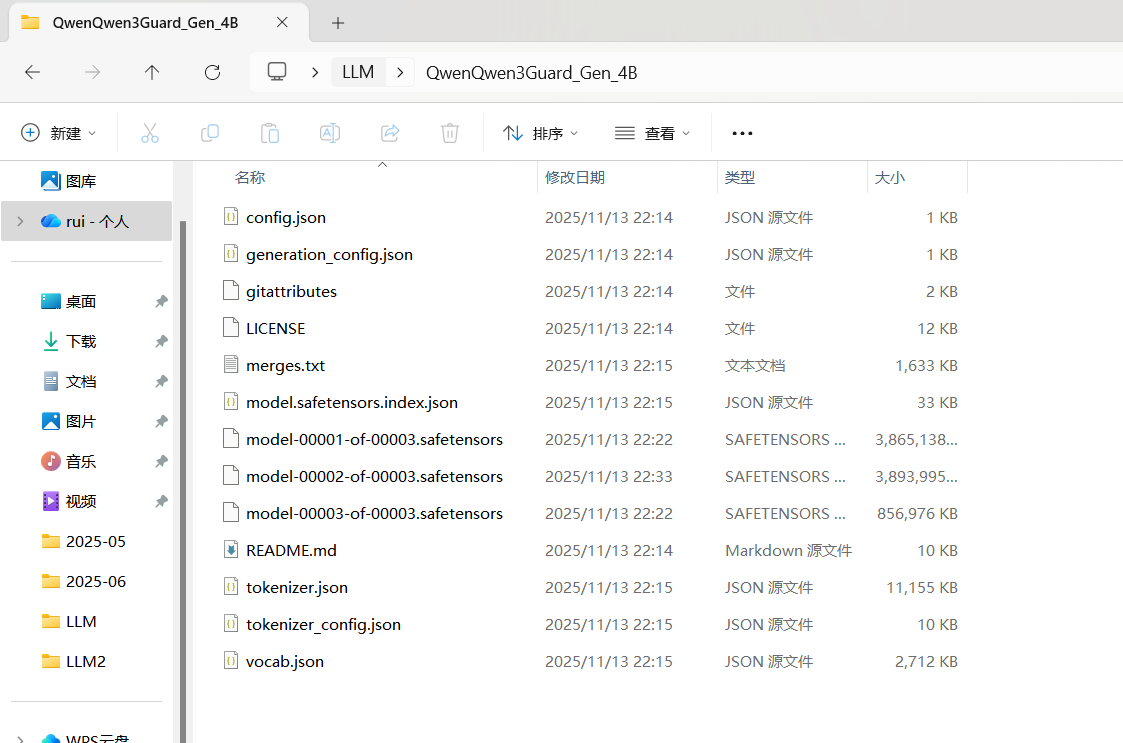Unpin 下载 using its pin icon
Image resolution: width=1123 pixels, height=743 pixels.
[161, 342]
